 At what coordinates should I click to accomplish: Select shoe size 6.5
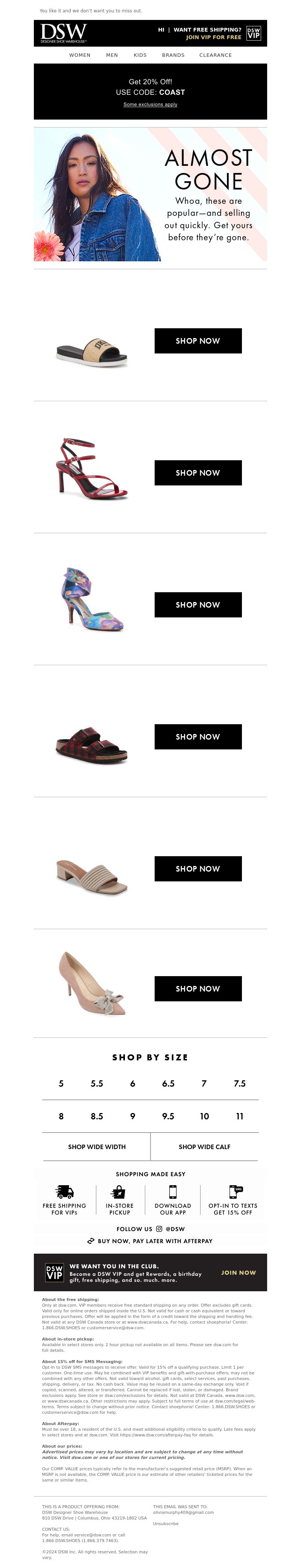[x=168, y=1083]
